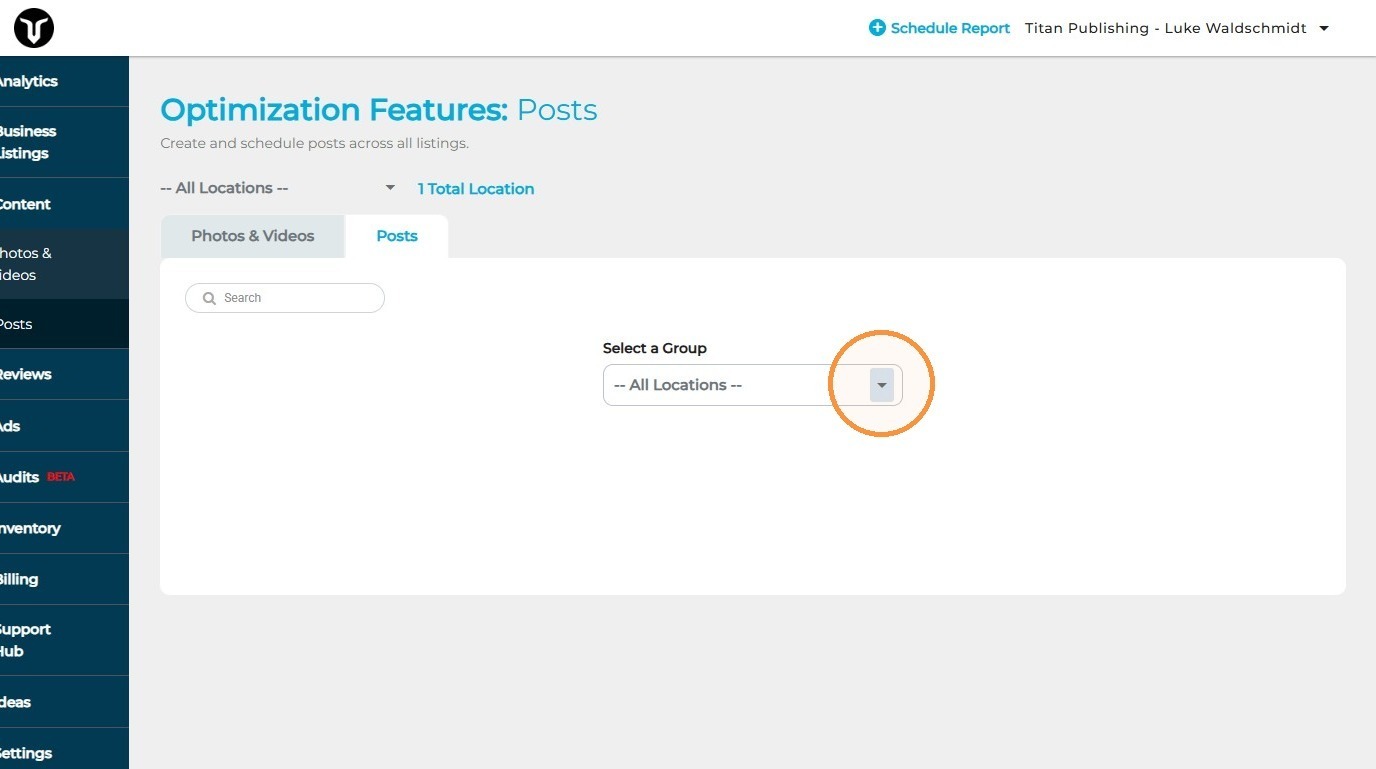
Task: Navigate to Ads in the sidebar
Action: tap(64, 426)
